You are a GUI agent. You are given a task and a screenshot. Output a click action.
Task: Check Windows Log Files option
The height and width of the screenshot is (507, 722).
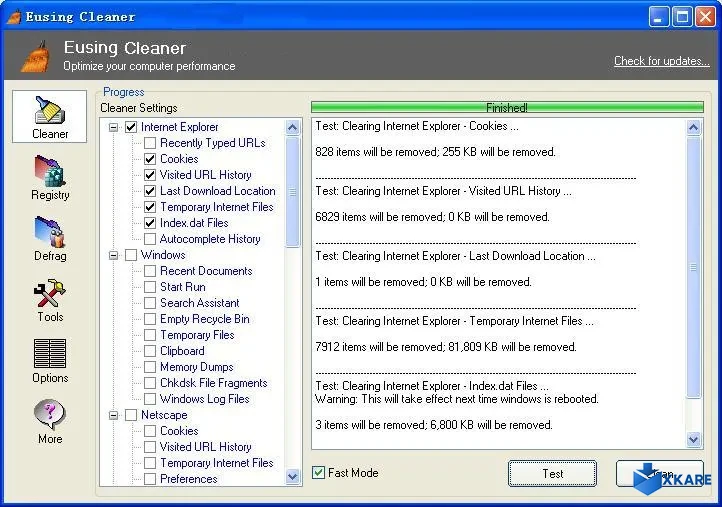click(x=150, y=399)
